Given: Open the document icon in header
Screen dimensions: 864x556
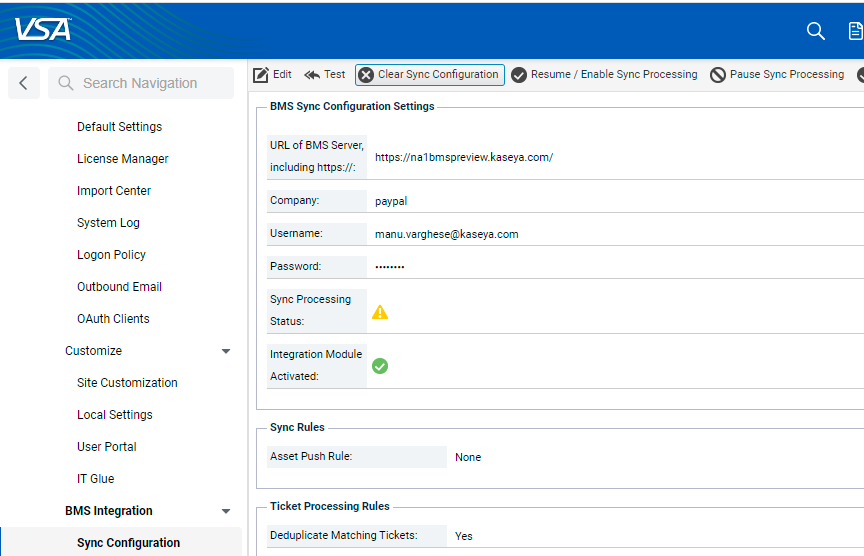Looking at the screenshot, I should pos(855,31).
